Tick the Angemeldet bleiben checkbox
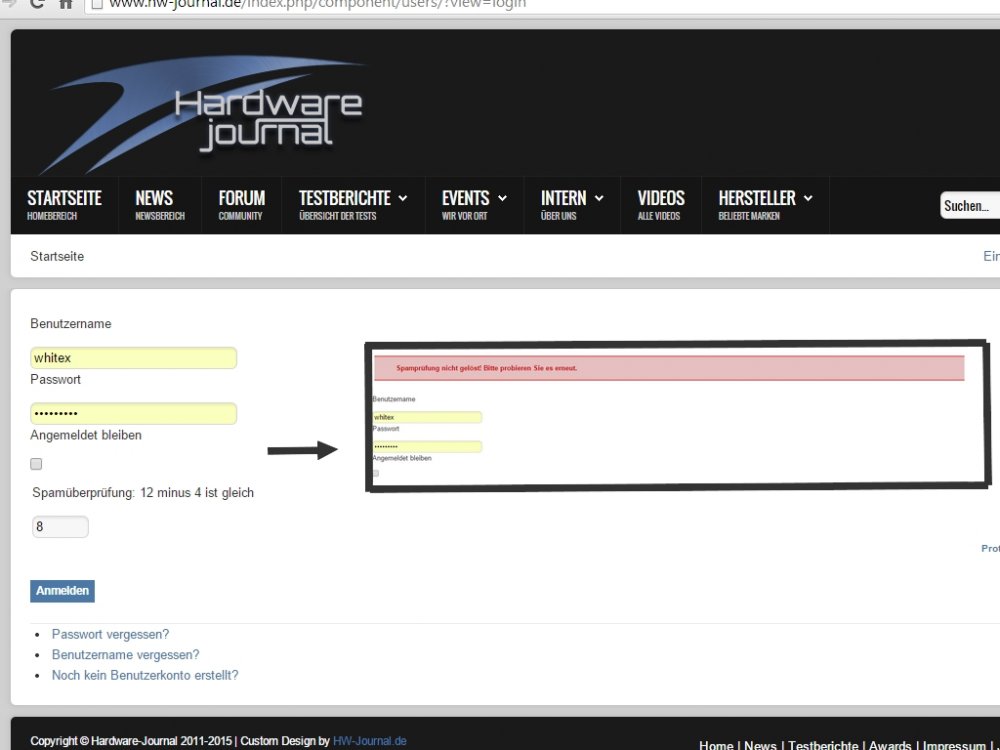Viewport: 1000px width, 750px height. point(37,464)
